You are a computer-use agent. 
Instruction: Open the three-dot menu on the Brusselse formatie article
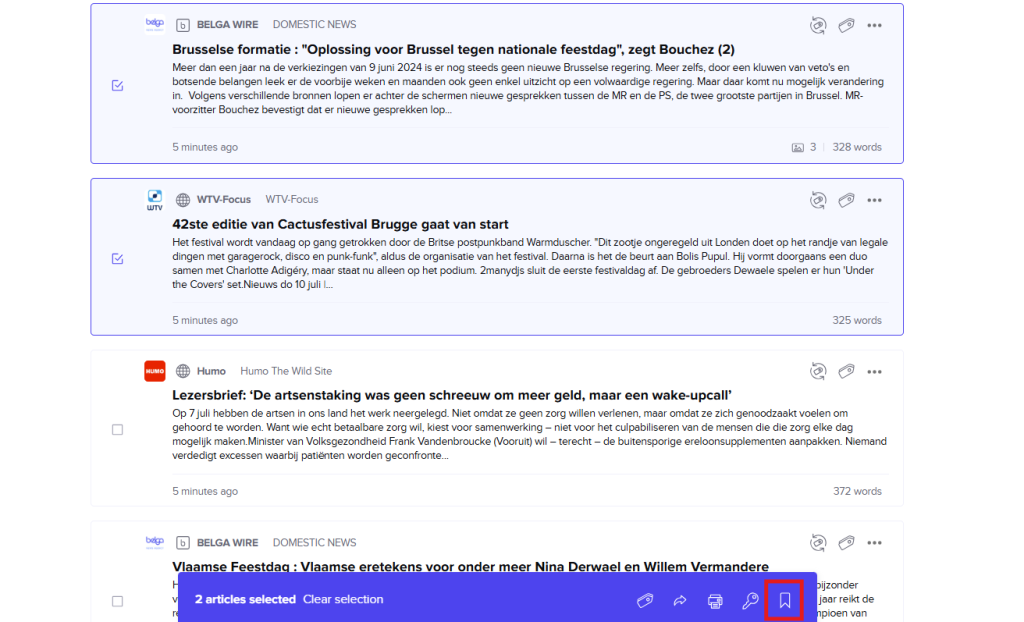point(875,25)
